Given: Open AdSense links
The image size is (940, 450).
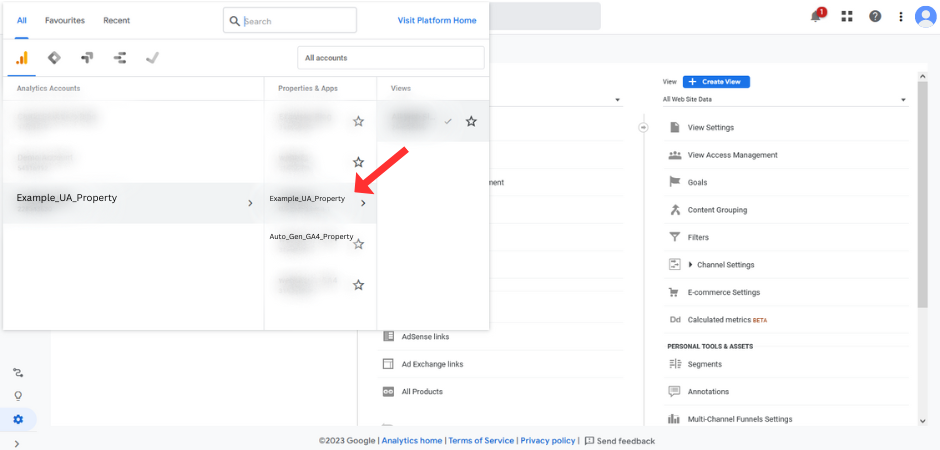Looking at the screenshot, I should coord(425,336).
